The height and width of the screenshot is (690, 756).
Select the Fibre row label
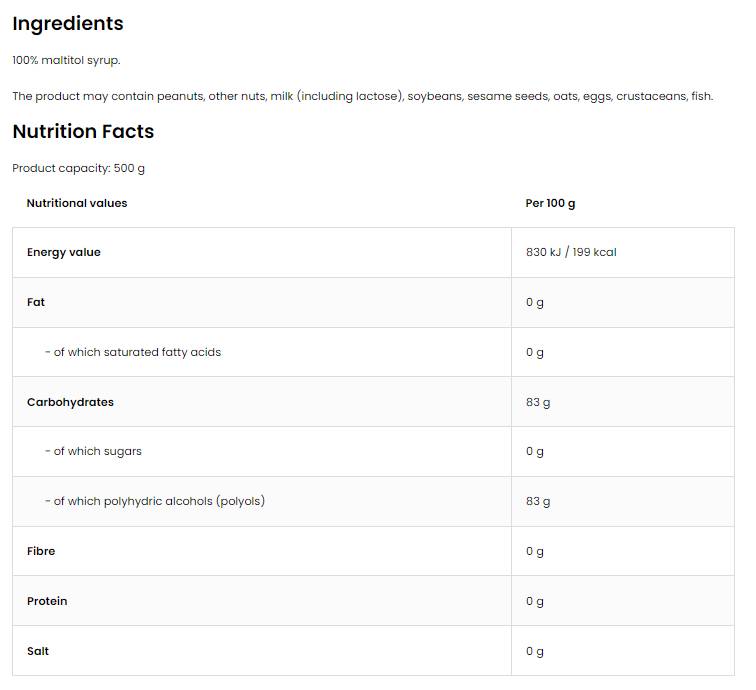pyautogui.click(x=41, y=551)
